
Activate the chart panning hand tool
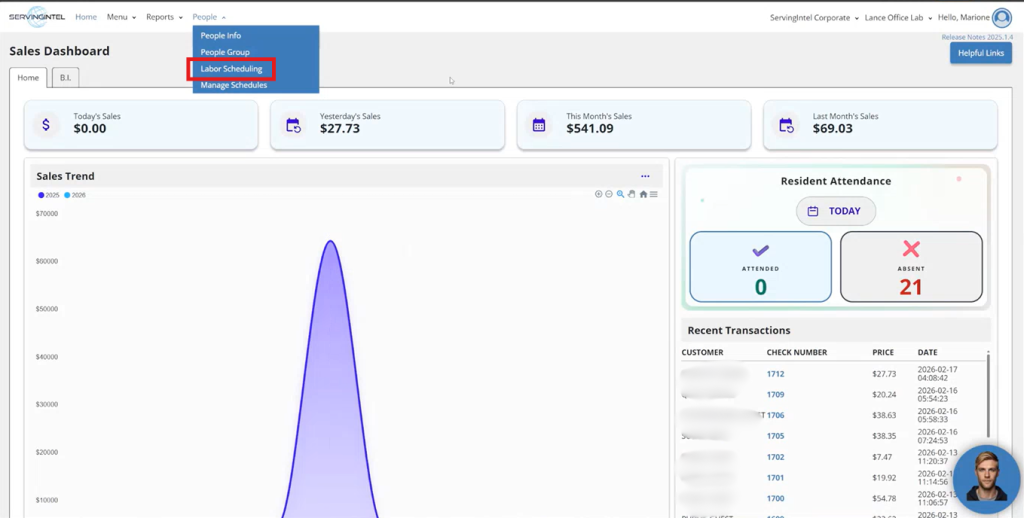pyautogui.click(x=631, y=194)
